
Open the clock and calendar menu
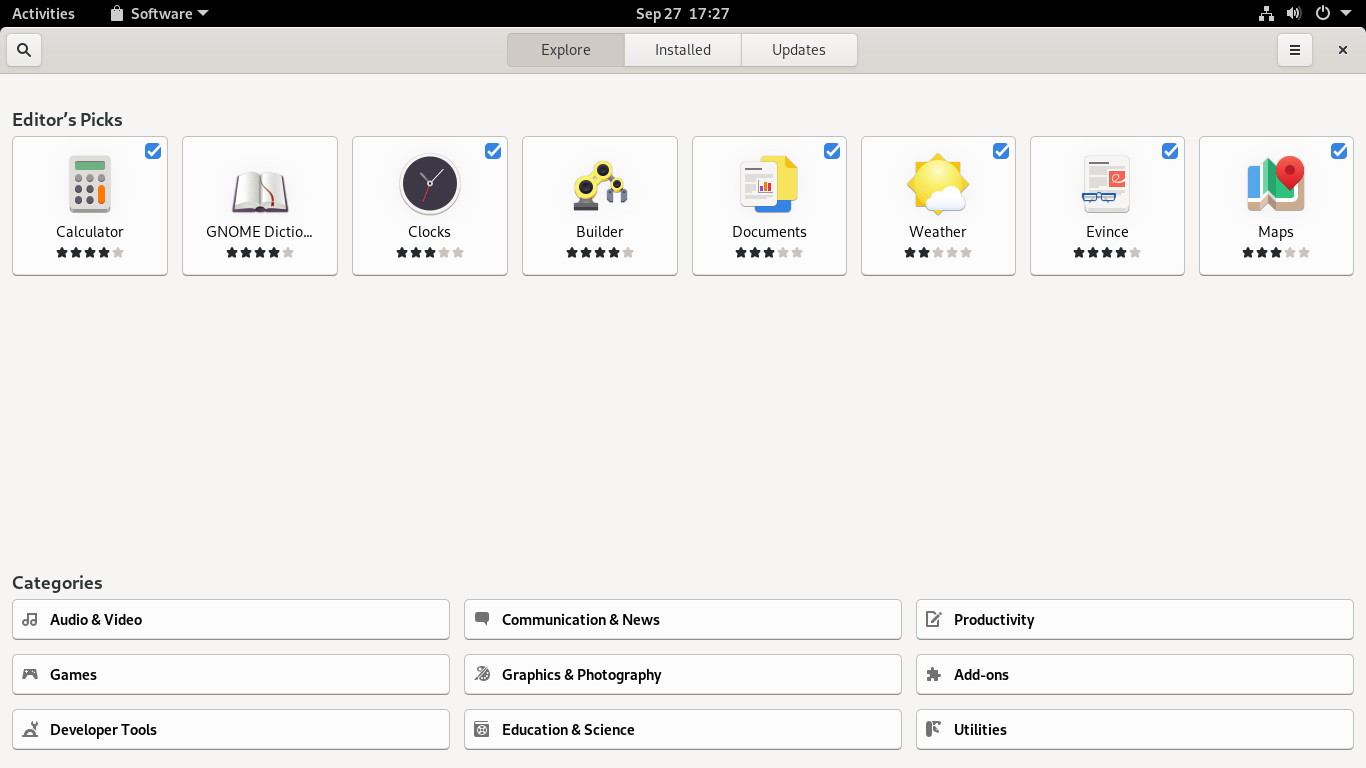click(683, 14)
